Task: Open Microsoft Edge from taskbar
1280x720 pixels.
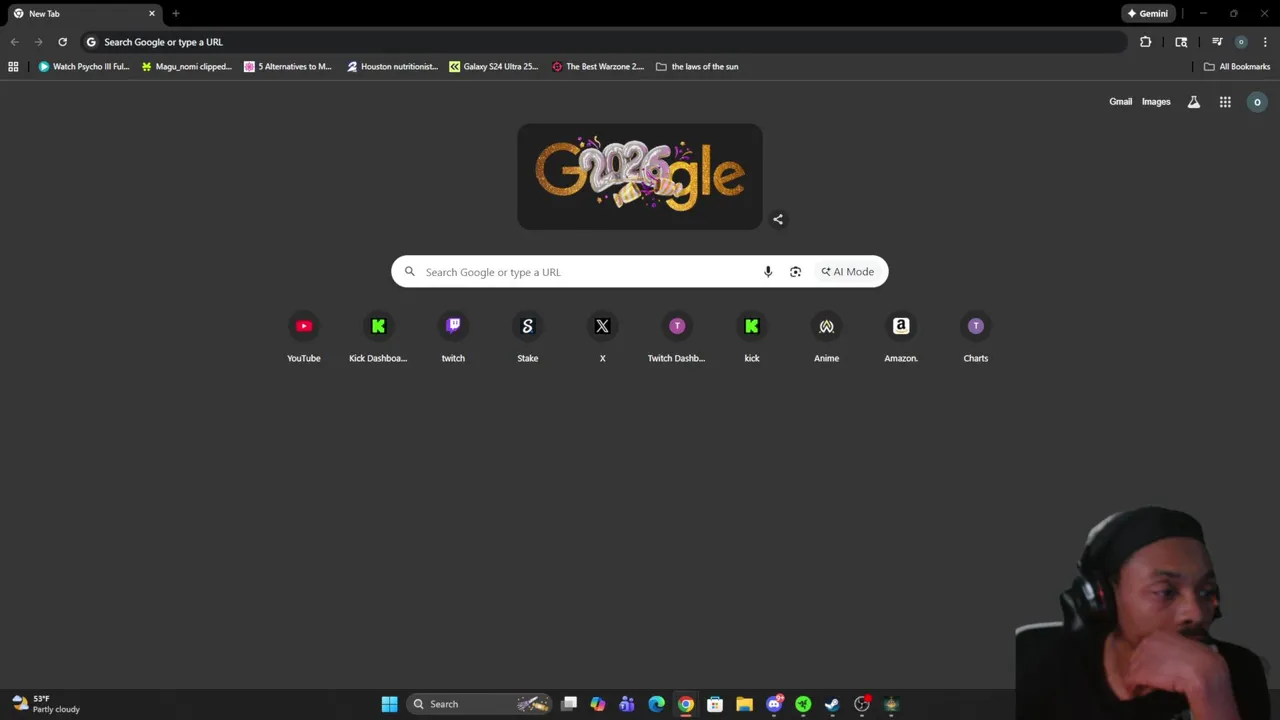Action: 656,704
